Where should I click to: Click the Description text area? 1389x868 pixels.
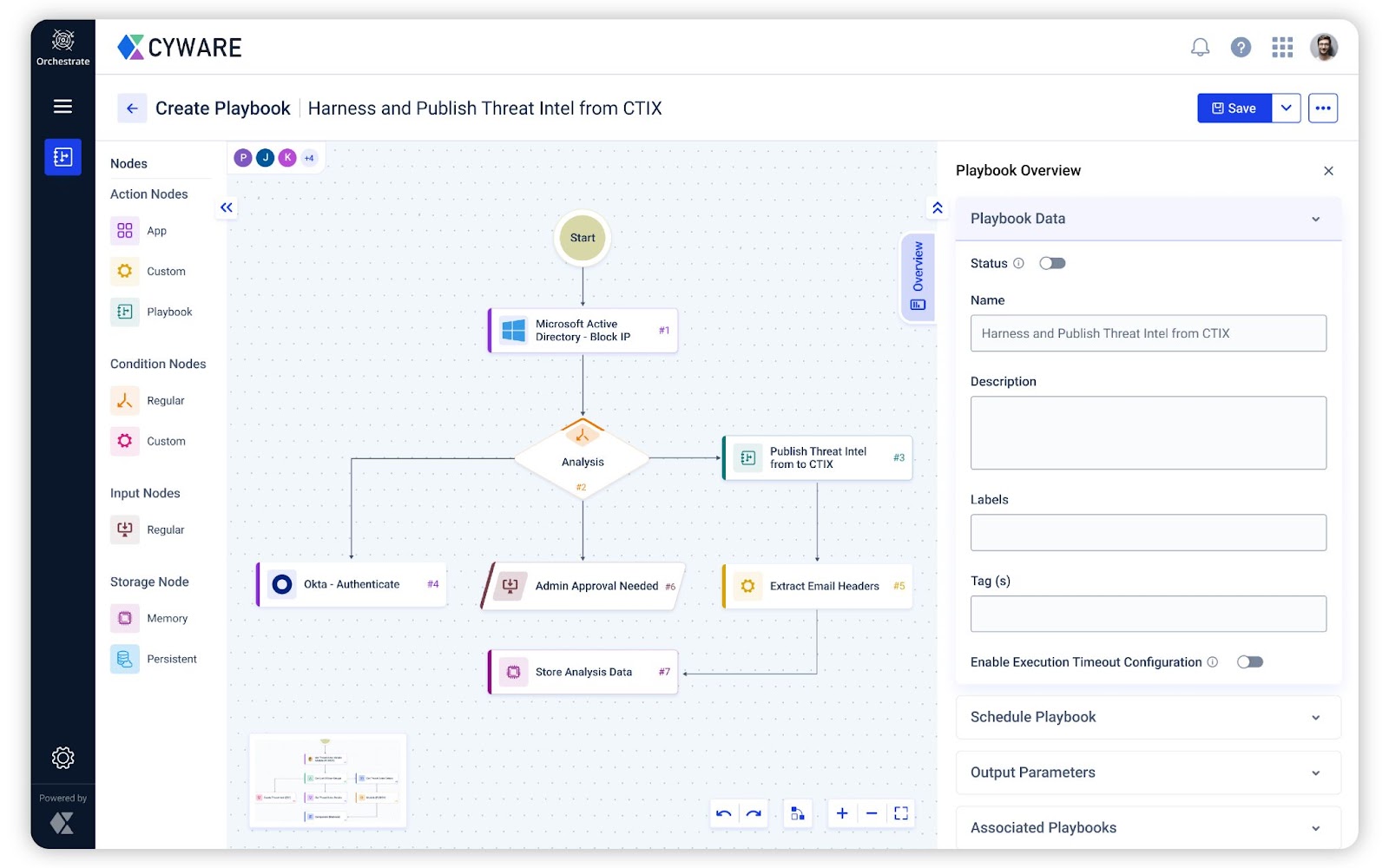coord(1149,433)
